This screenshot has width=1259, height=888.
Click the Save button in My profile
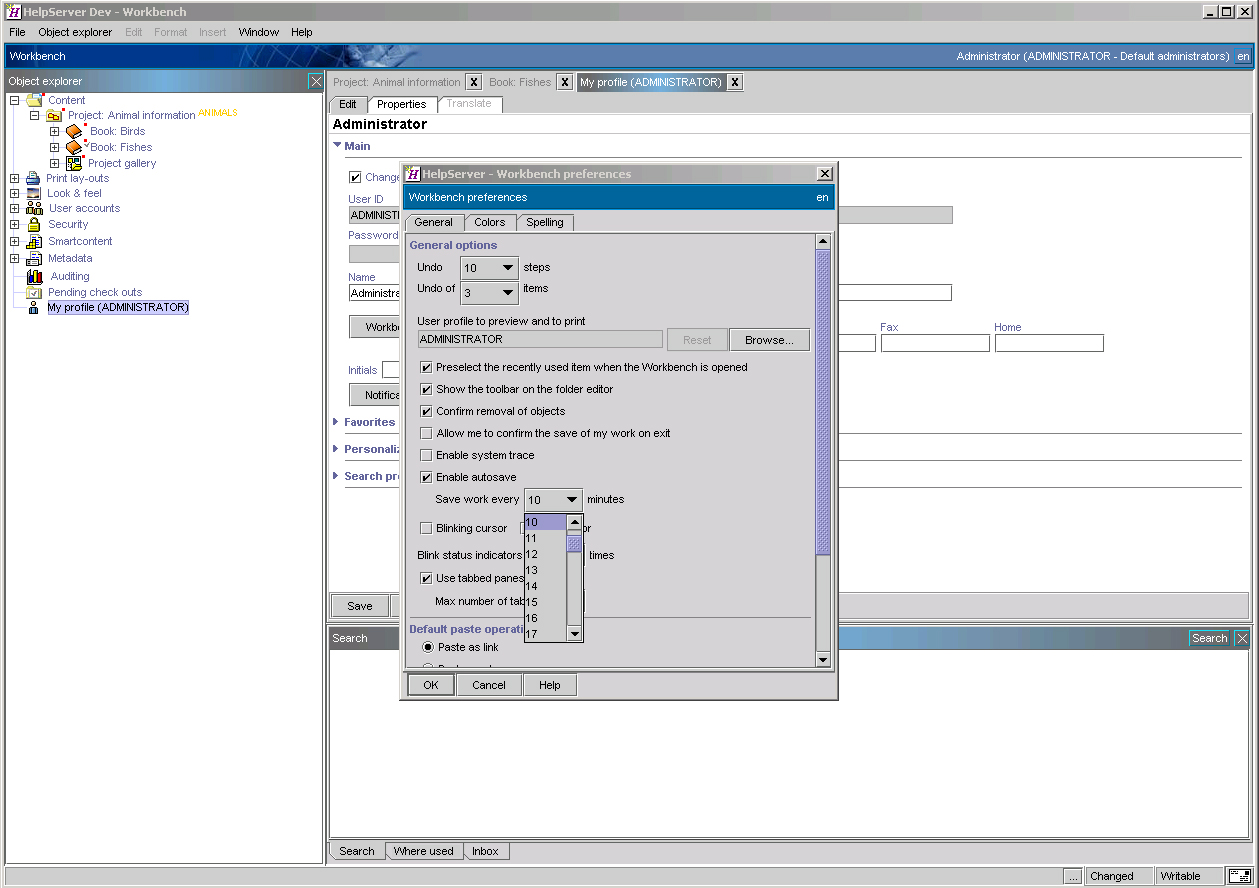tap(360, 606)
